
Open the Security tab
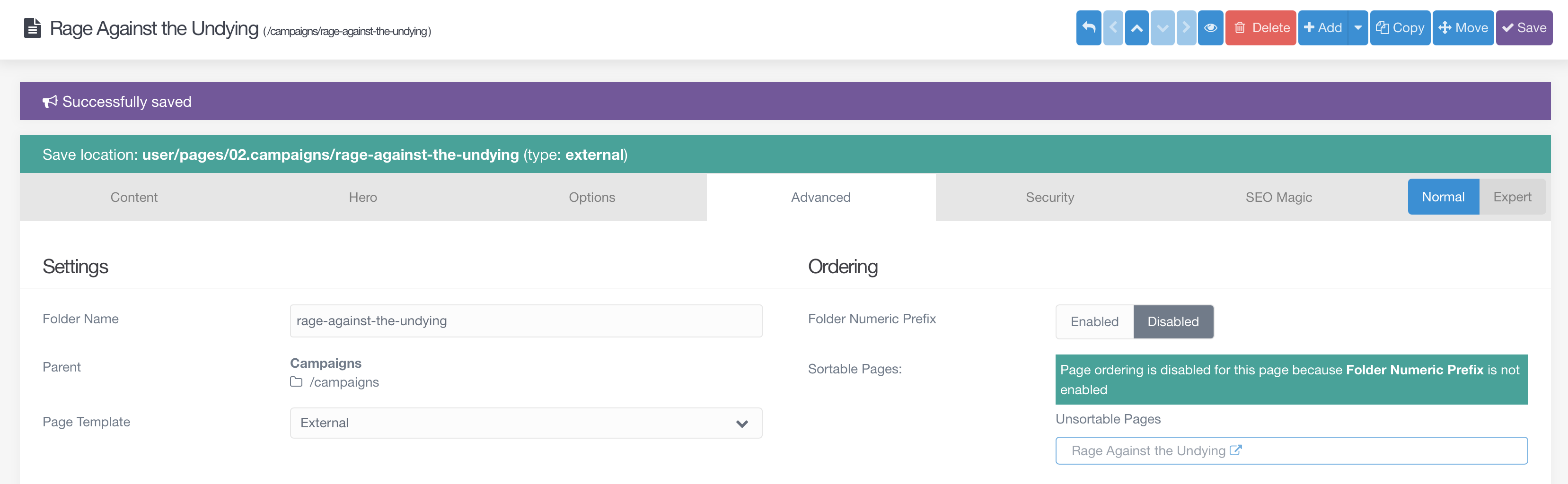coord(1049,197)
